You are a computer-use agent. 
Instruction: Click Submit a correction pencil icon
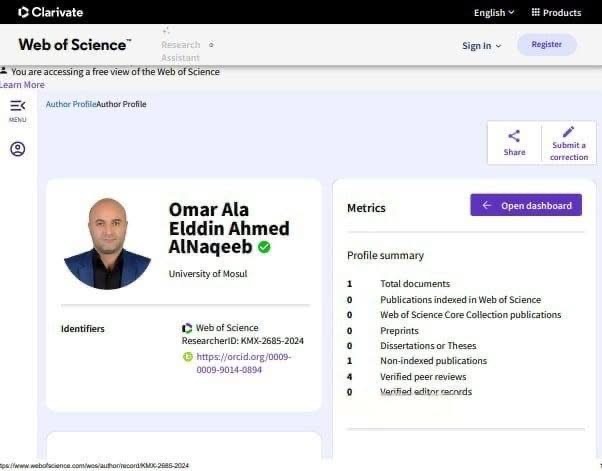click(x=568, y=132)
